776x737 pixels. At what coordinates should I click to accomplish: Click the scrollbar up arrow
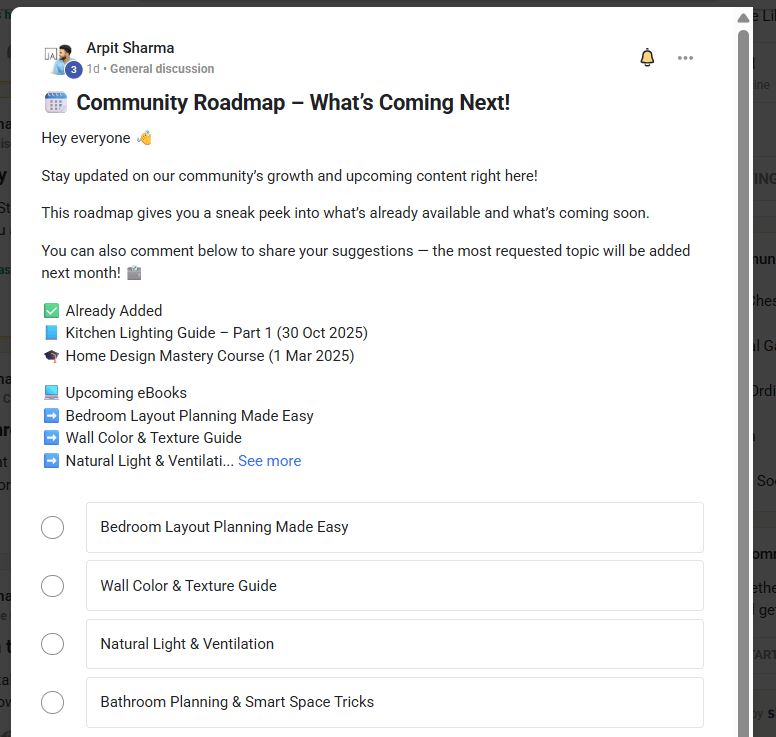743,18
